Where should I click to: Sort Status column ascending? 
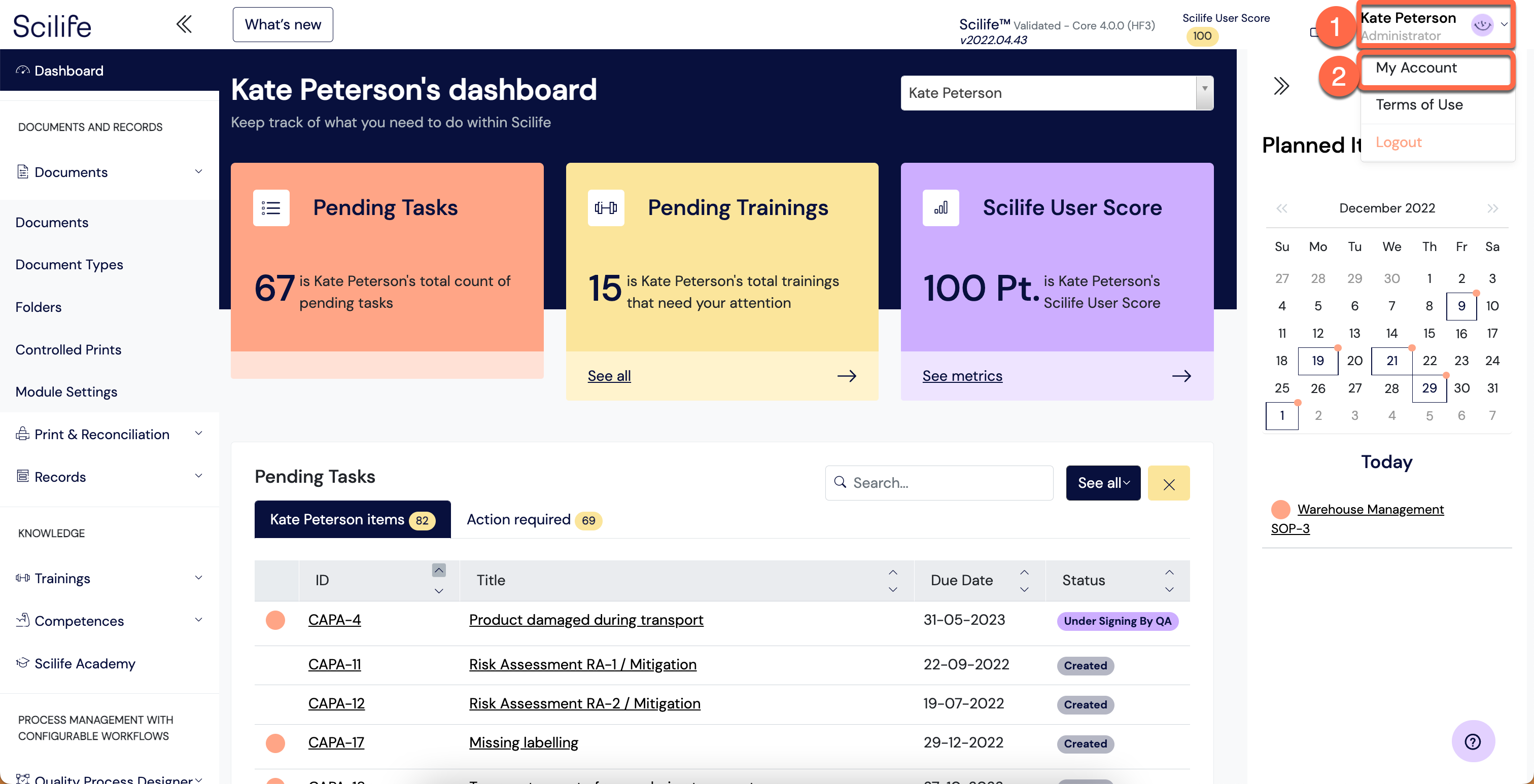(x=1169, y=572)
